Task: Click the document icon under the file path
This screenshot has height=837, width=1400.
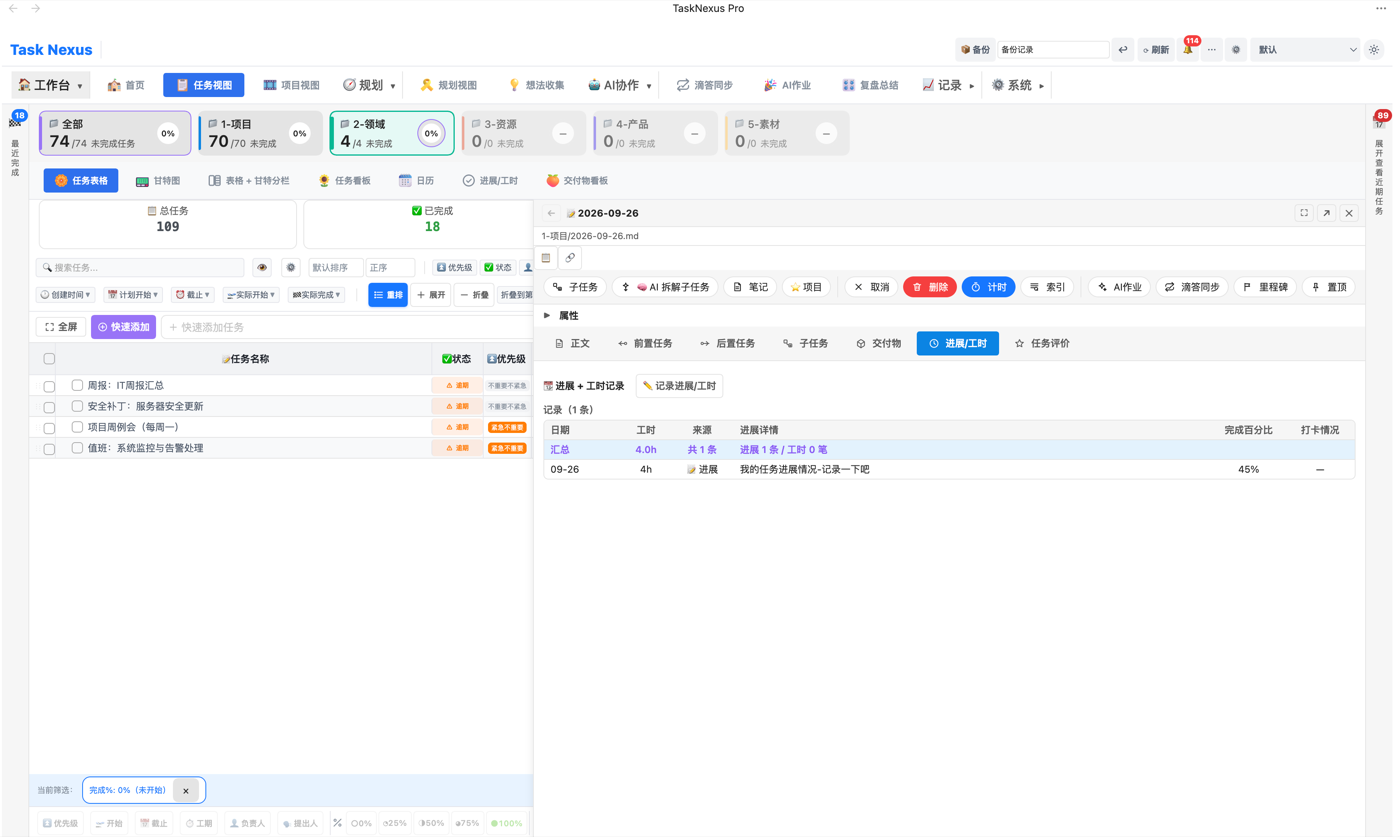Action: 546,258
